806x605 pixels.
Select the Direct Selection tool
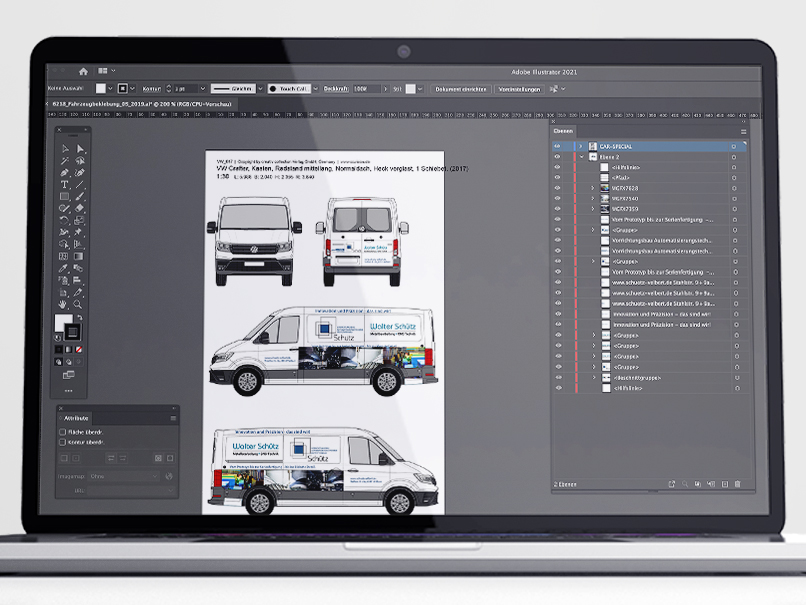coord(80,149)
